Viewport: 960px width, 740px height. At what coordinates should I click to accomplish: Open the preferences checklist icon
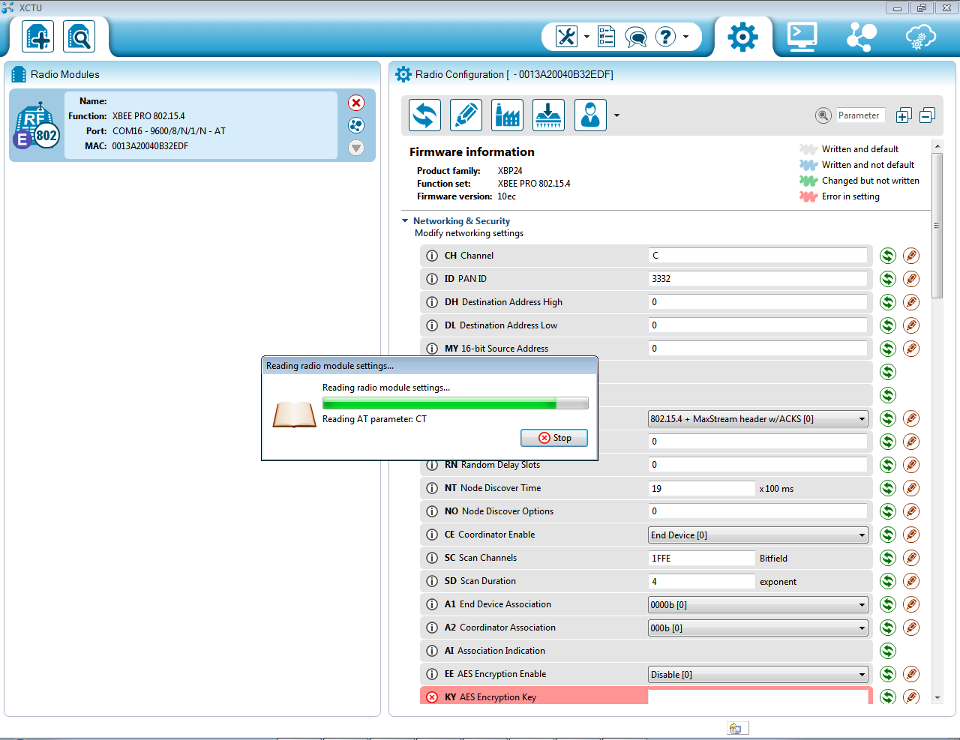(606, 37)
